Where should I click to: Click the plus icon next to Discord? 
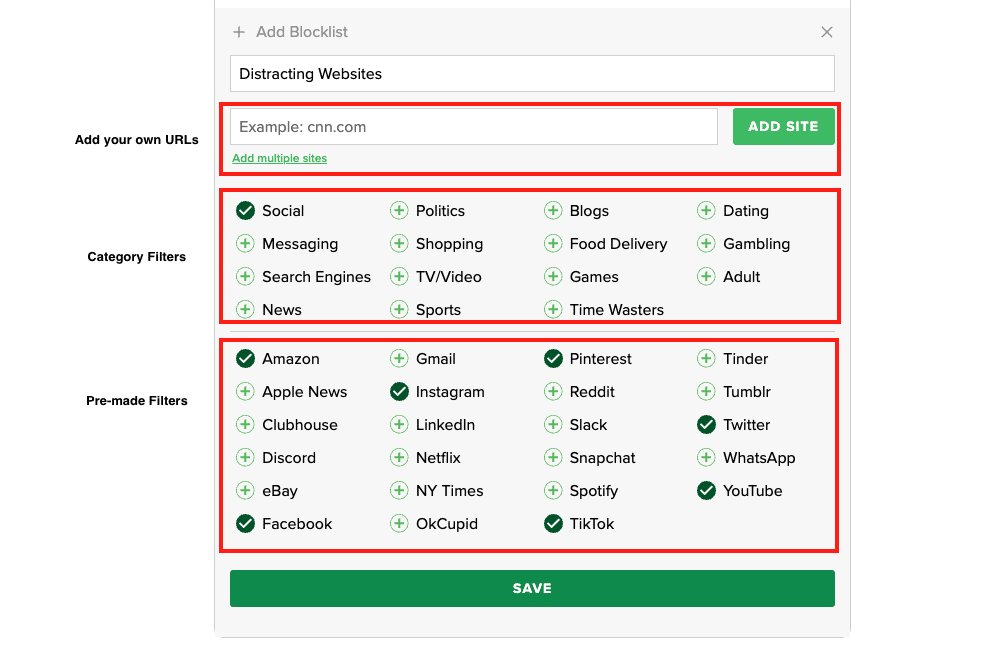click(x=245, y=458)
